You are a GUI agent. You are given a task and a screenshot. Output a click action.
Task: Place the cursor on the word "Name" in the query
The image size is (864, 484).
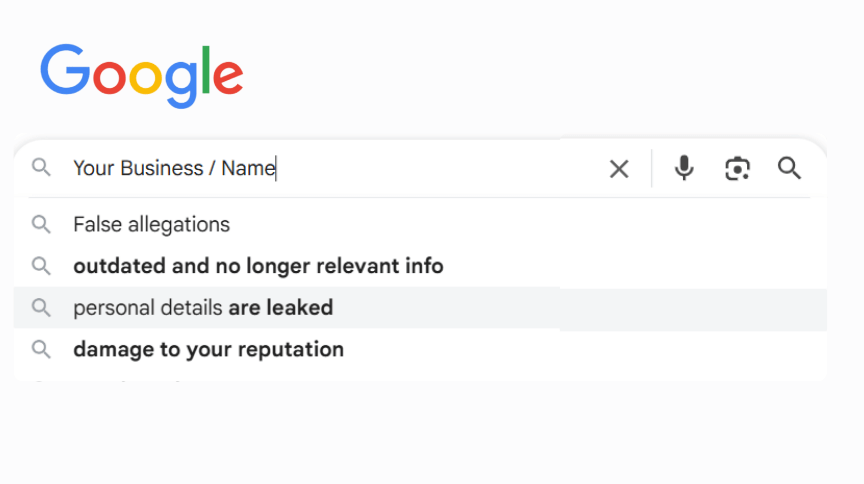coord(248,168)
